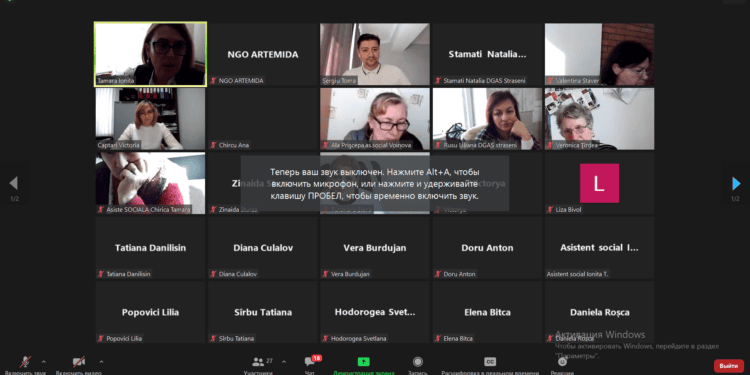Go to next gallery page with blue arrow
This screenshot has width=750, height=375.
736,183
